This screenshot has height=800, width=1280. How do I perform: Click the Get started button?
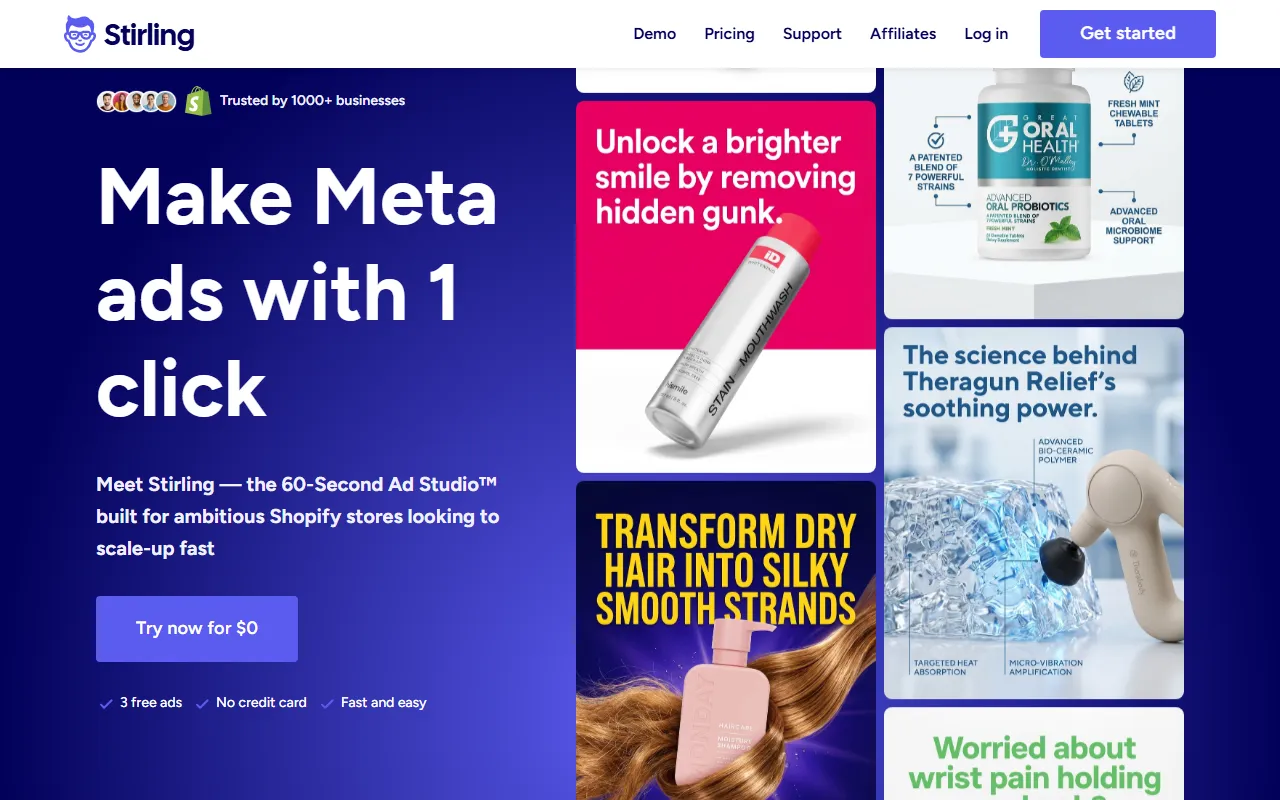point(1128,34)
